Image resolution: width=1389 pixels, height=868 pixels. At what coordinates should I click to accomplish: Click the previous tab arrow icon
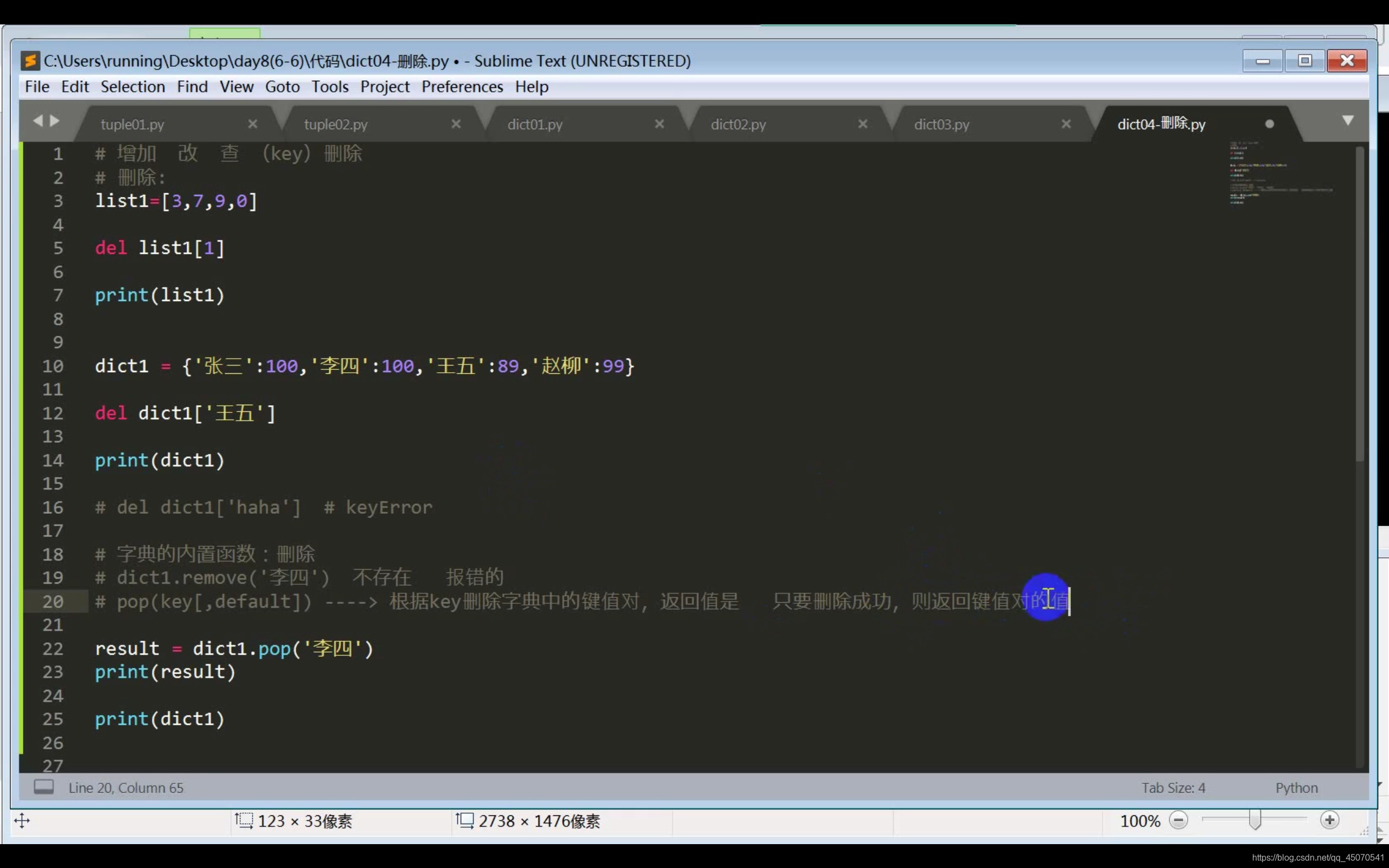click(x=38, y=120)
